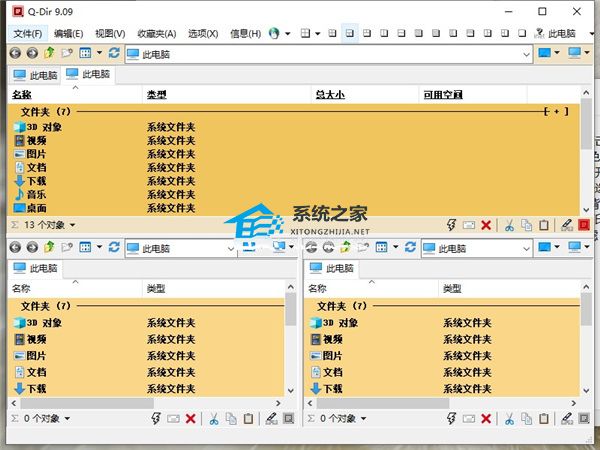Open the 收藏夹(A) menu

(157, 34)
